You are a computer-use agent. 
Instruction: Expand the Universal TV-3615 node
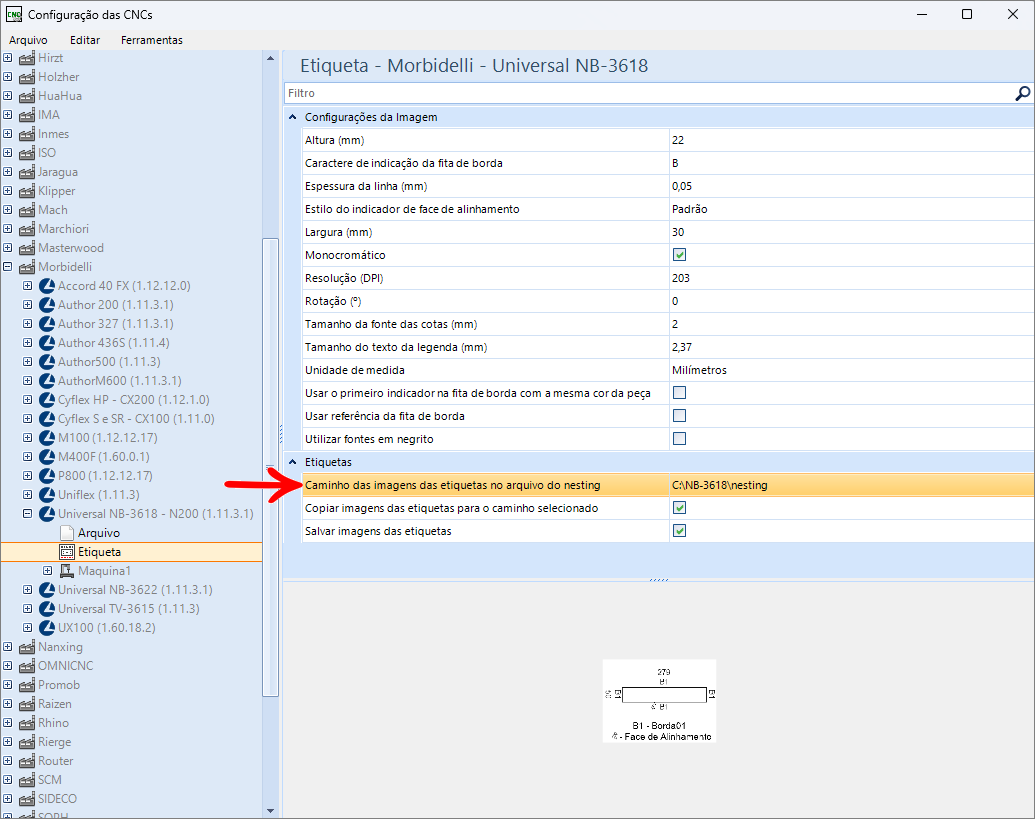tap(28, 609)
